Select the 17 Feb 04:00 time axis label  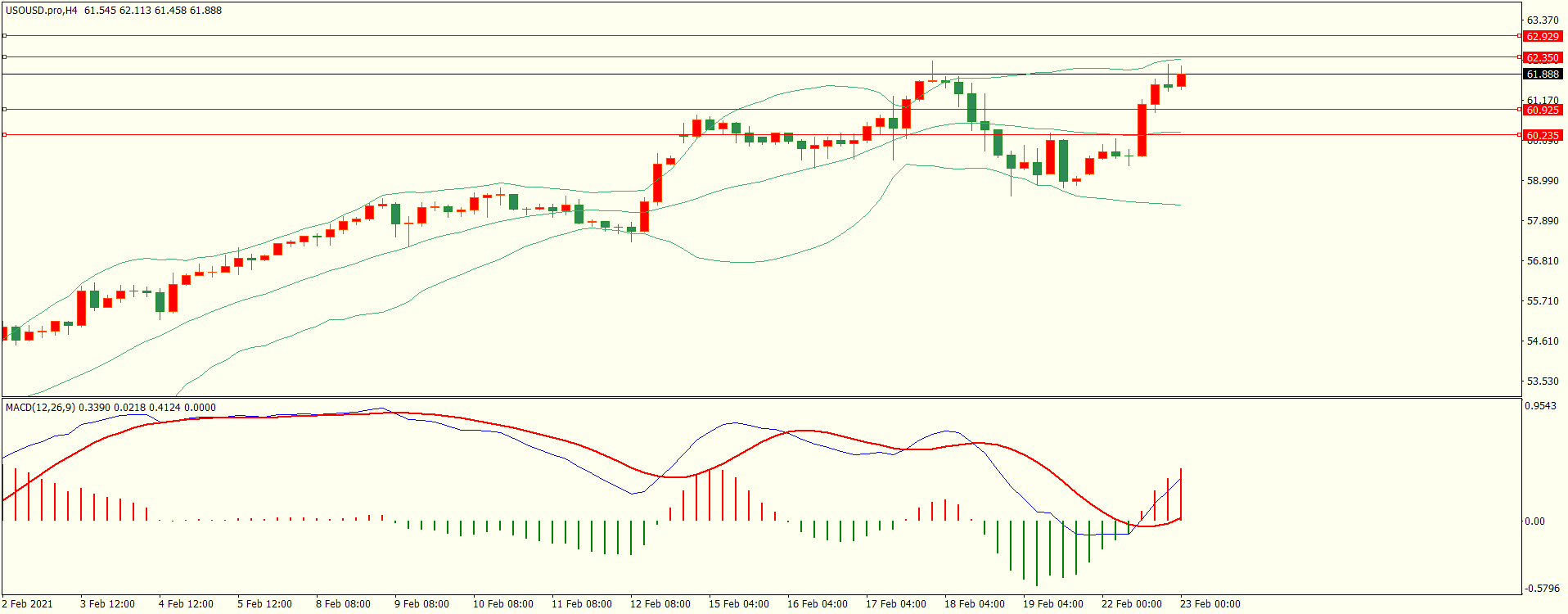pyautogui.click(x=895, y=604)
